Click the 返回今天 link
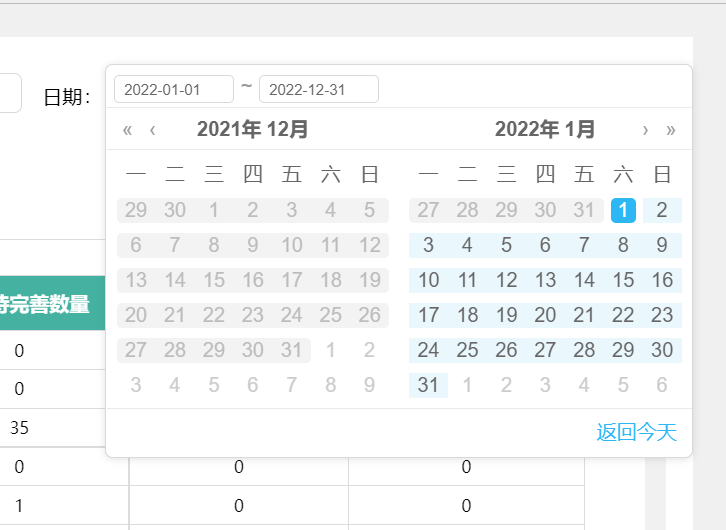Viewport: 726px width, 530px height. (x=637, y=432)
